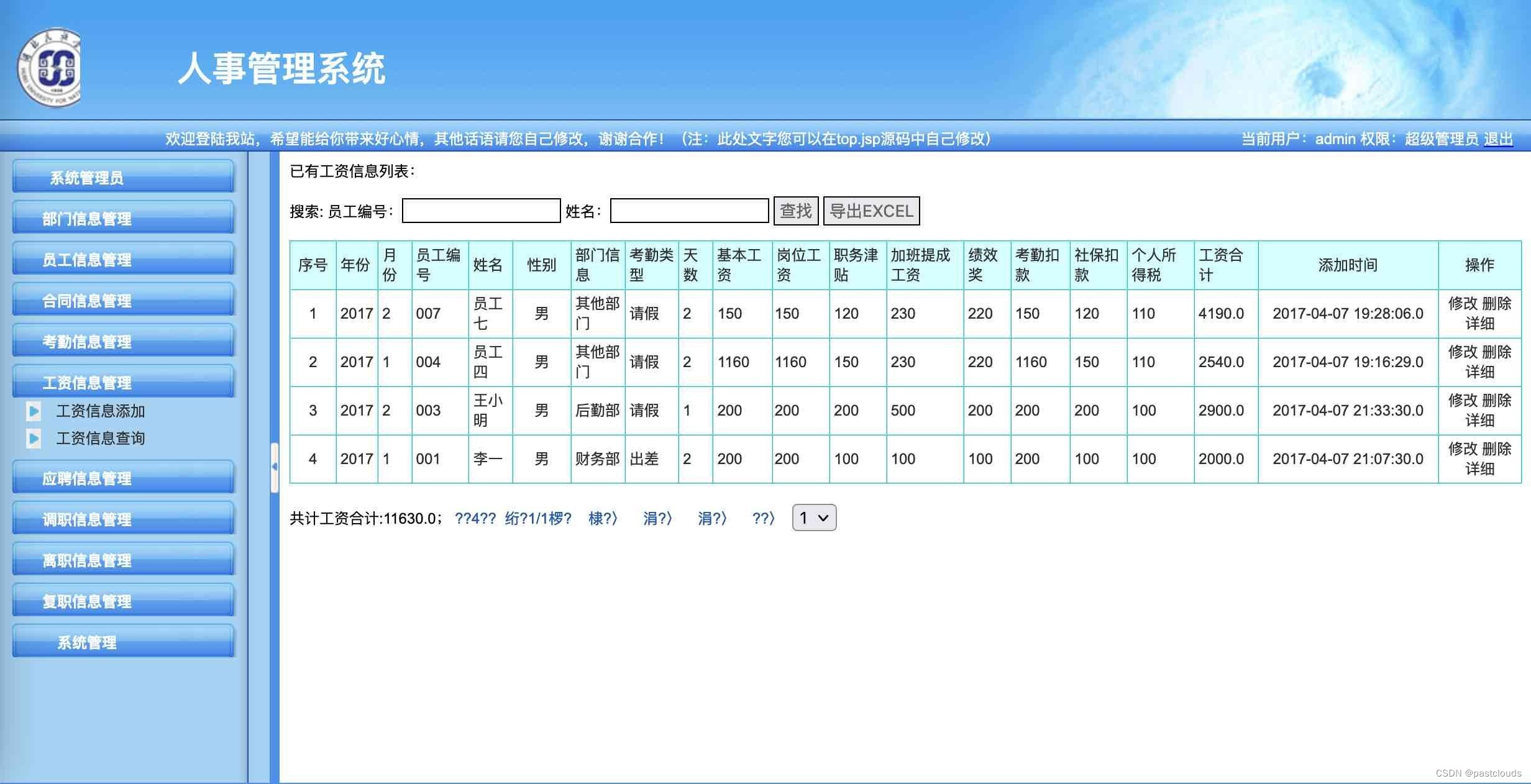Click the 查找 search button
Screen dimensions: 1531x784
click(795, 211)
